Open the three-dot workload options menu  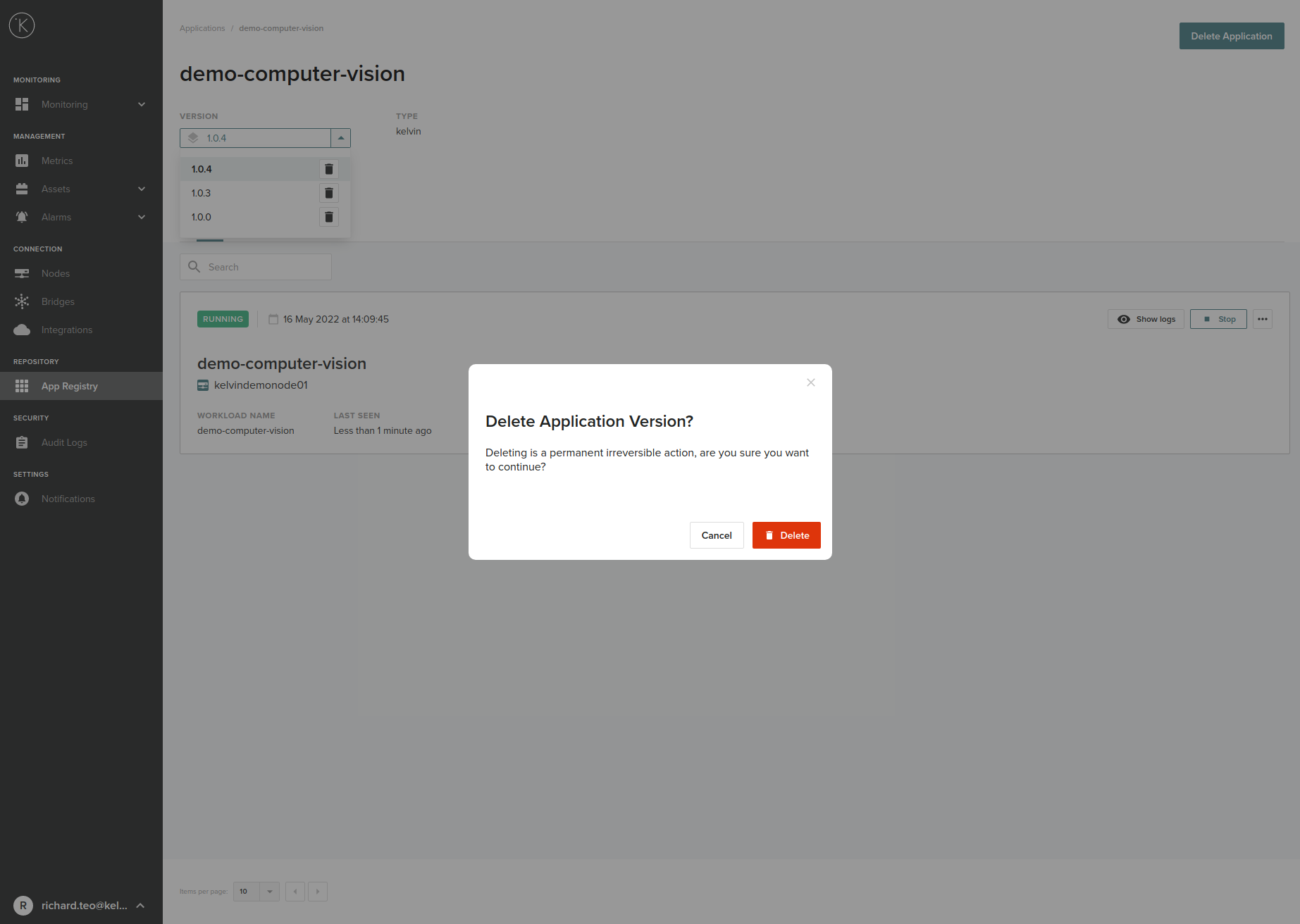click(x=1262, y=319)
